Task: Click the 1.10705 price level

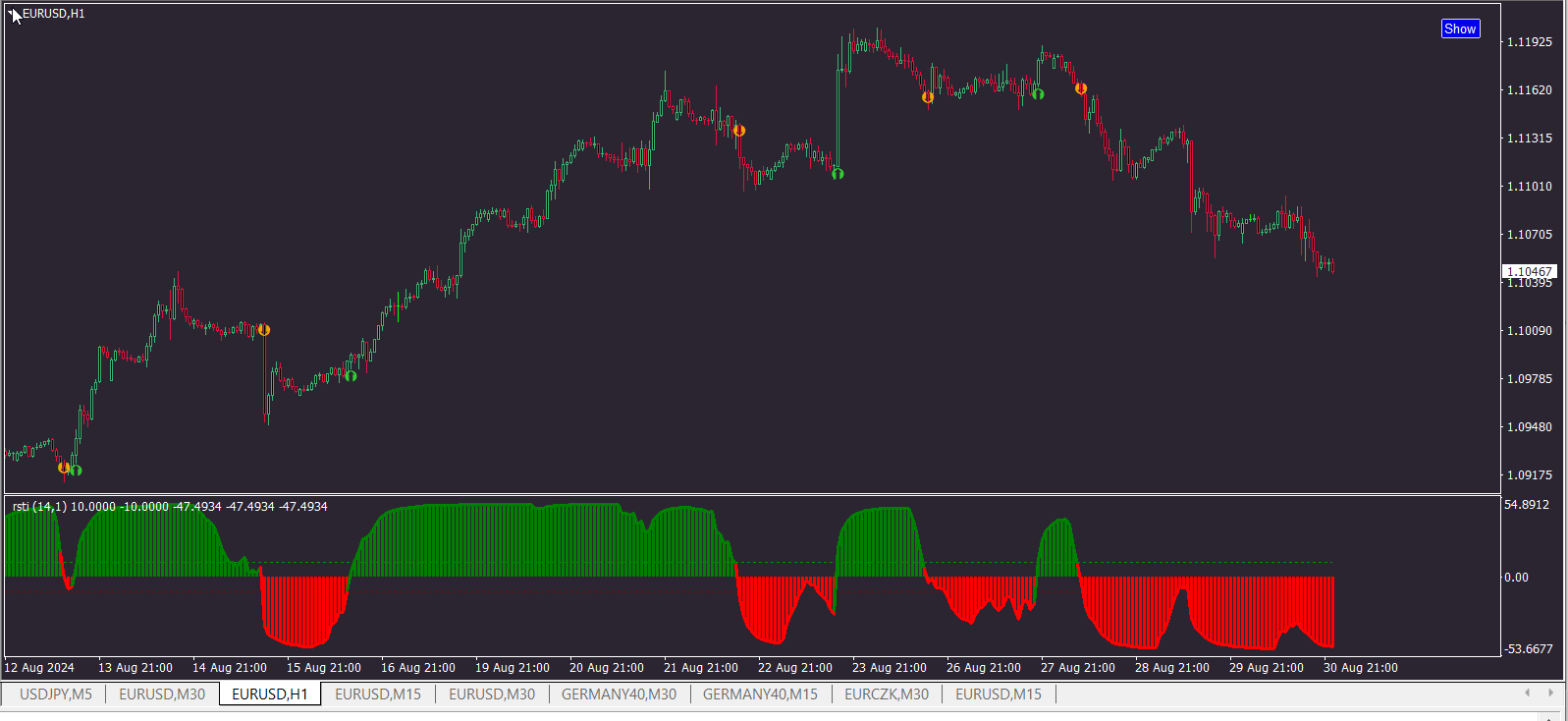Action: pos(1530,235)
